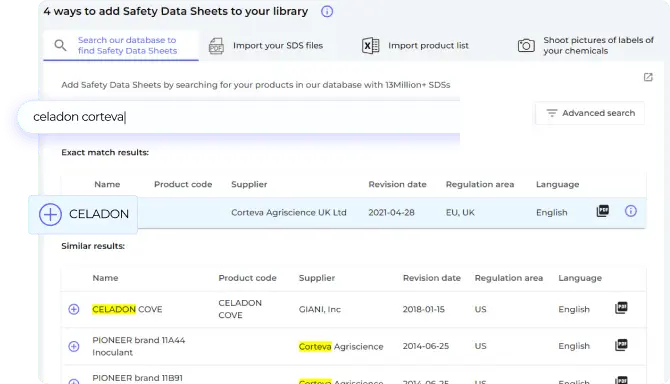The height and width of the screenshot is (384, 670).
Task: Click the magnifier icon in the search tab
Action: (x=60, y=45)
